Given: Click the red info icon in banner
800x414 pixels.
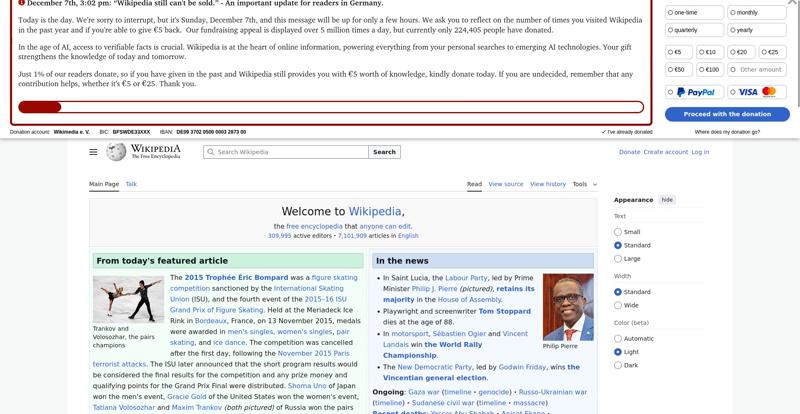Looking at the screenshot, I should [21, 4].
